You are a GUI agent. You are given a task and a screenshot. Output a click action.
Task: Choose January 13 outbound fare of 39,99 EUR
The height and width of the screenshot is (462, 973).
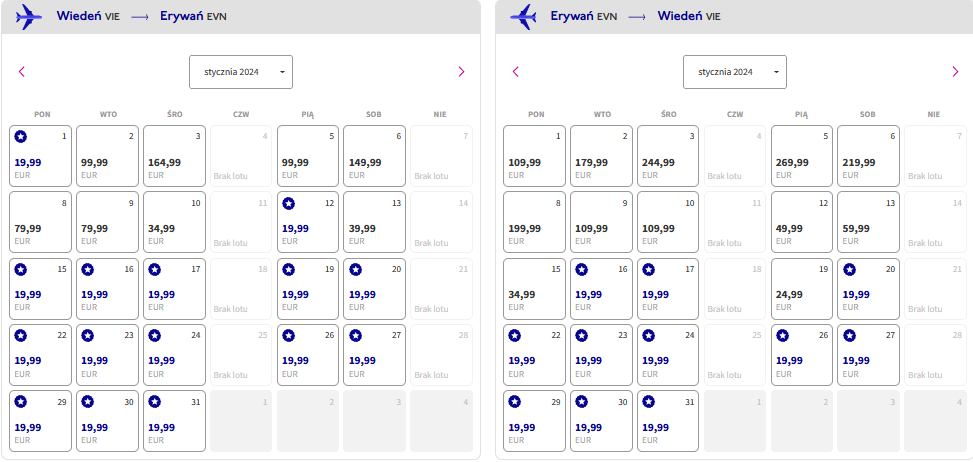click(374, 223)
